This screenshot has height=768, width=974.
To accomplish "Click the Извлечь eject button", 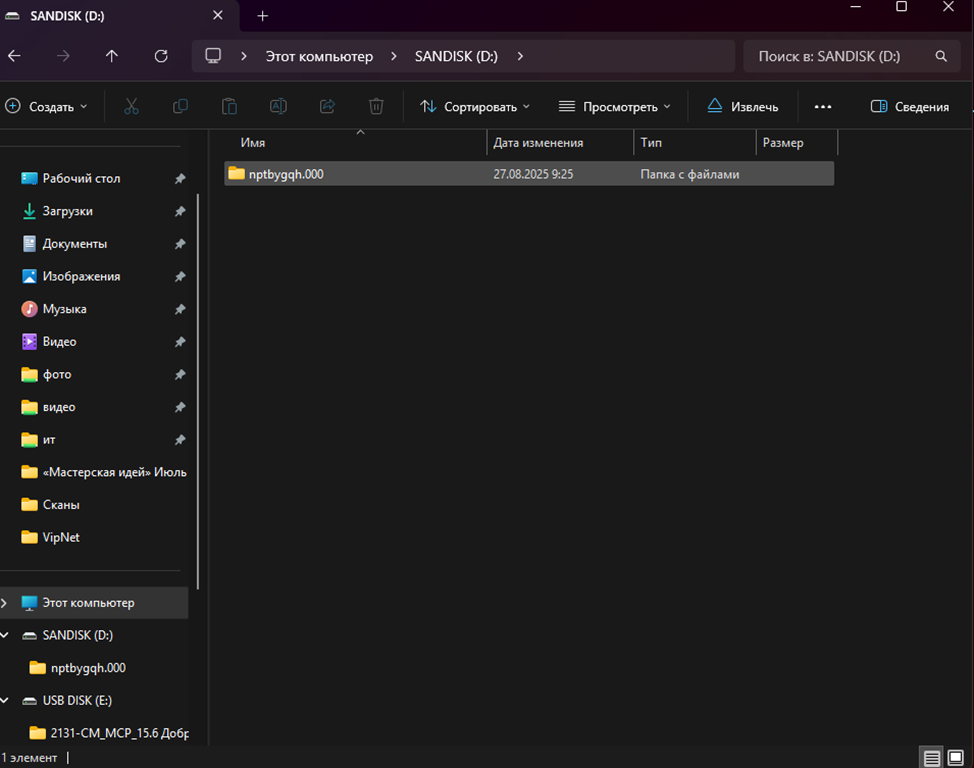I will (742, 106).
